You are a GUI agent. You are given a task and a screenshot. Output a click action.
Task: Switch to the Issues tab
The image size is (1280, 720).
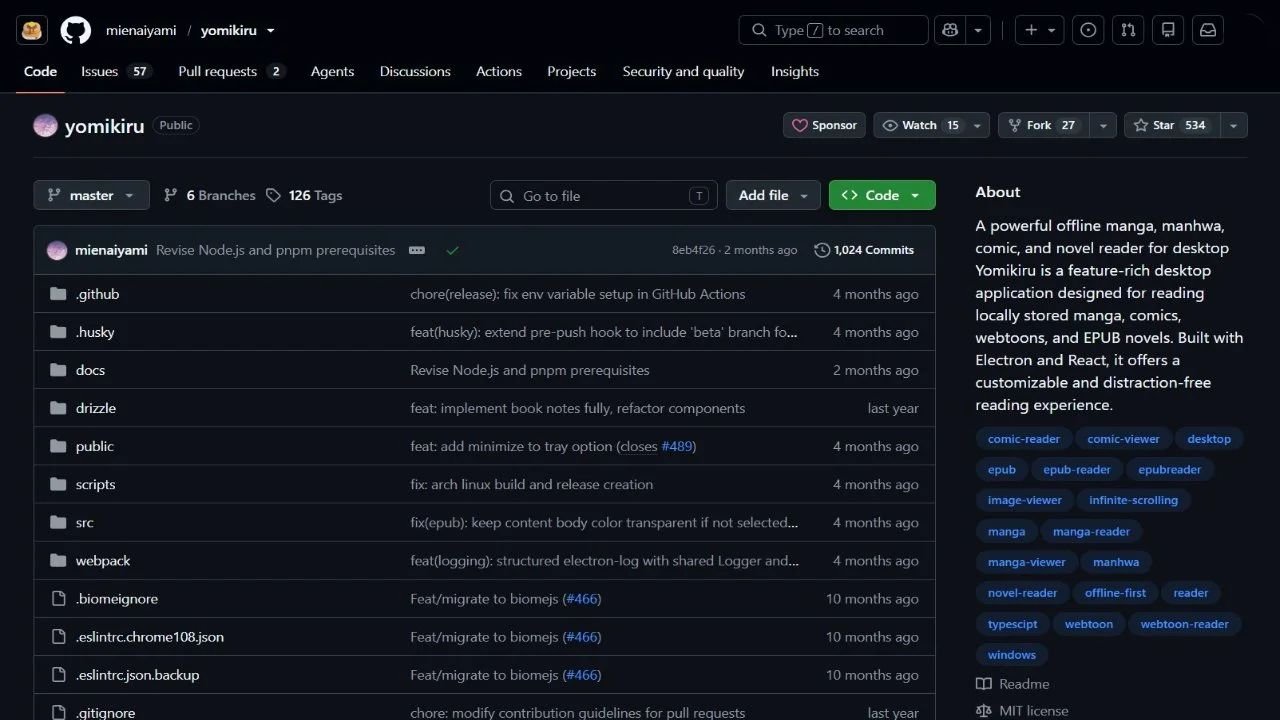116,71
